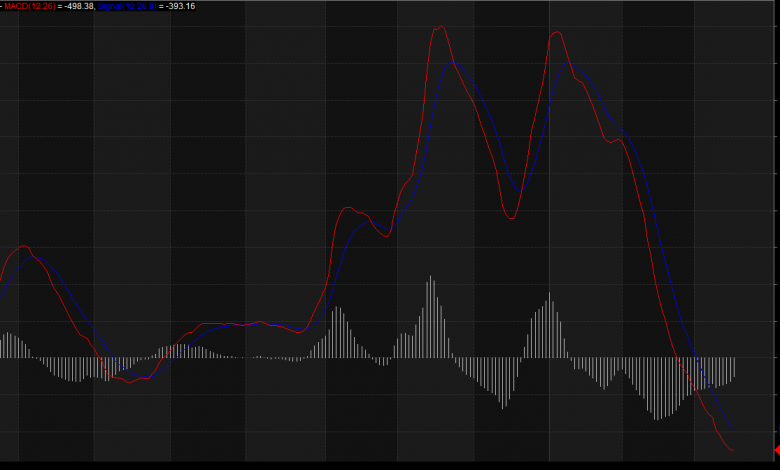
Task: Click the leftmost small peak of the red line
Action: [23, 246]
